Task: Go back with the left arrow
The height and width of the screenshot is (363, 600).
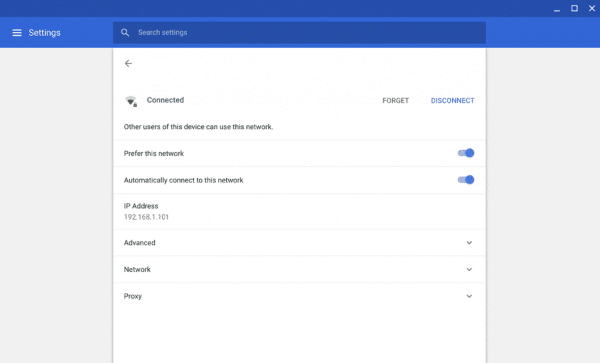Action: (128, 63)
